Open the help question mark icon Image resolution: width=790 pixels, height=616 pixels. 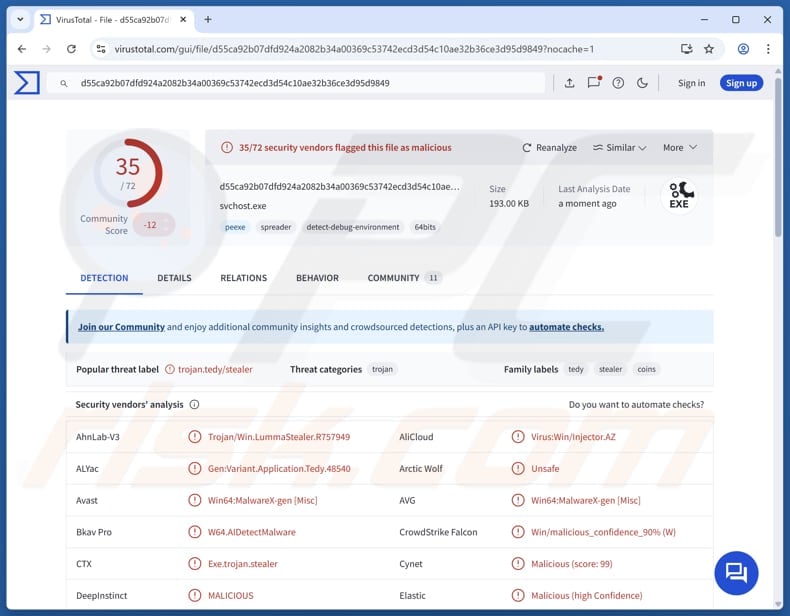(618, 83)
